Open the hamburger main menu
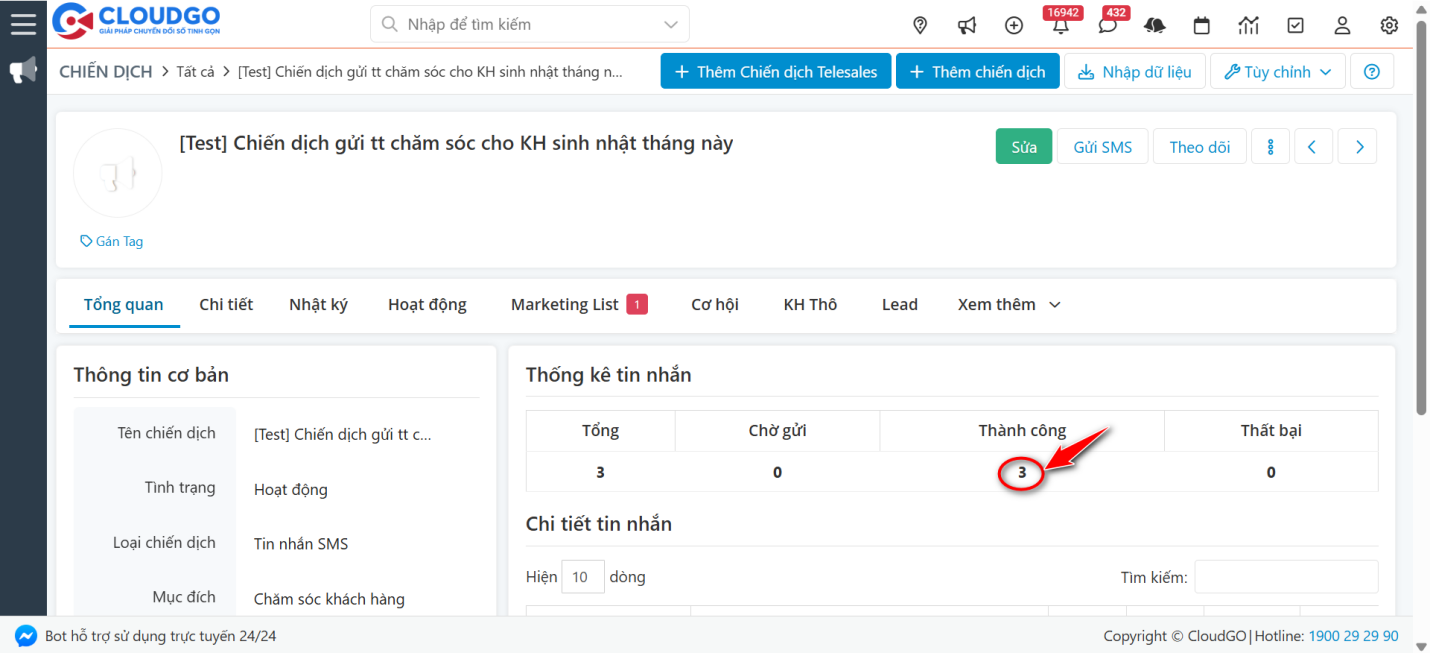The image size is (1430, 653). [22, 23]
